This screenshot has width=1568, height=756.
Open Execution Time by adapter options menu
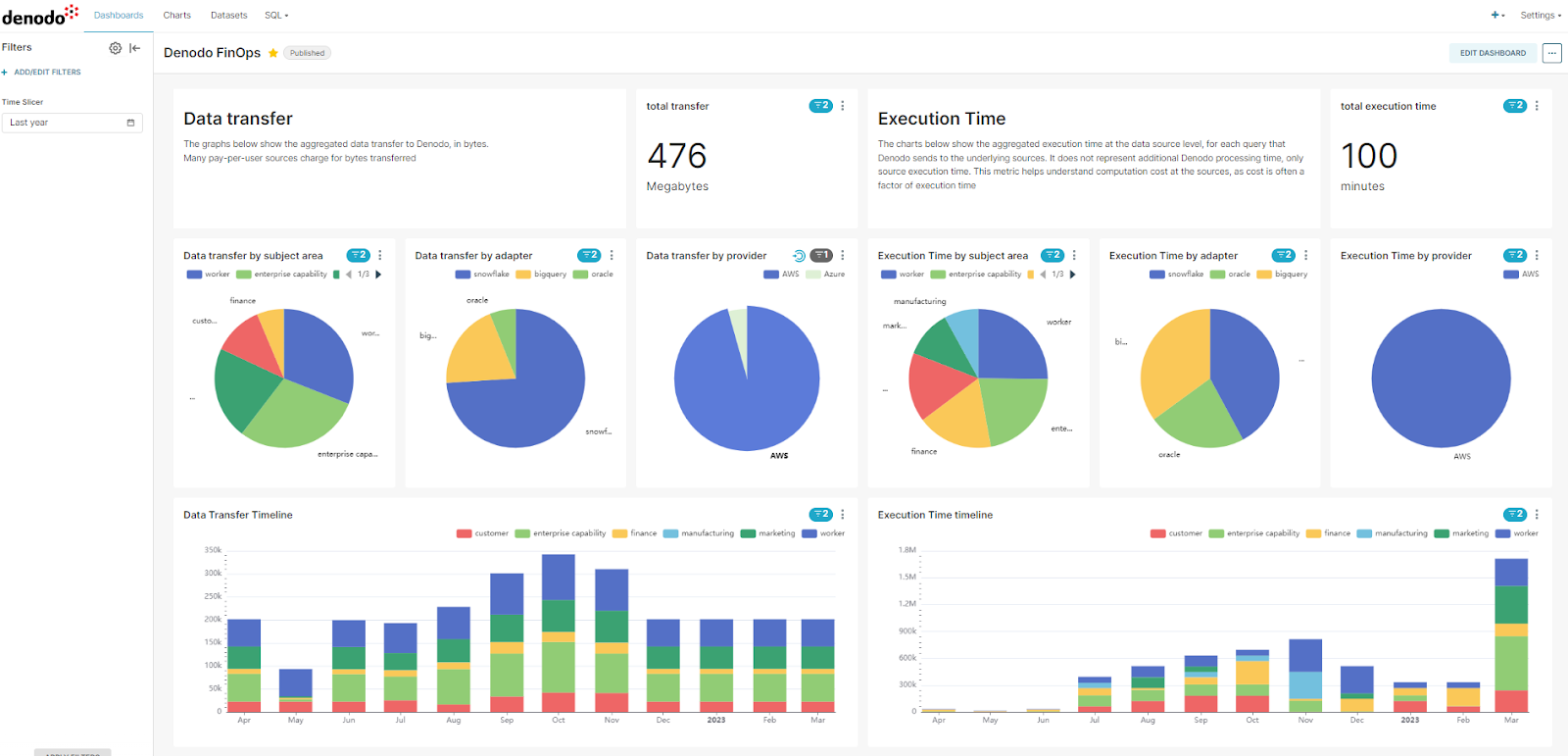pos(1305,255)
